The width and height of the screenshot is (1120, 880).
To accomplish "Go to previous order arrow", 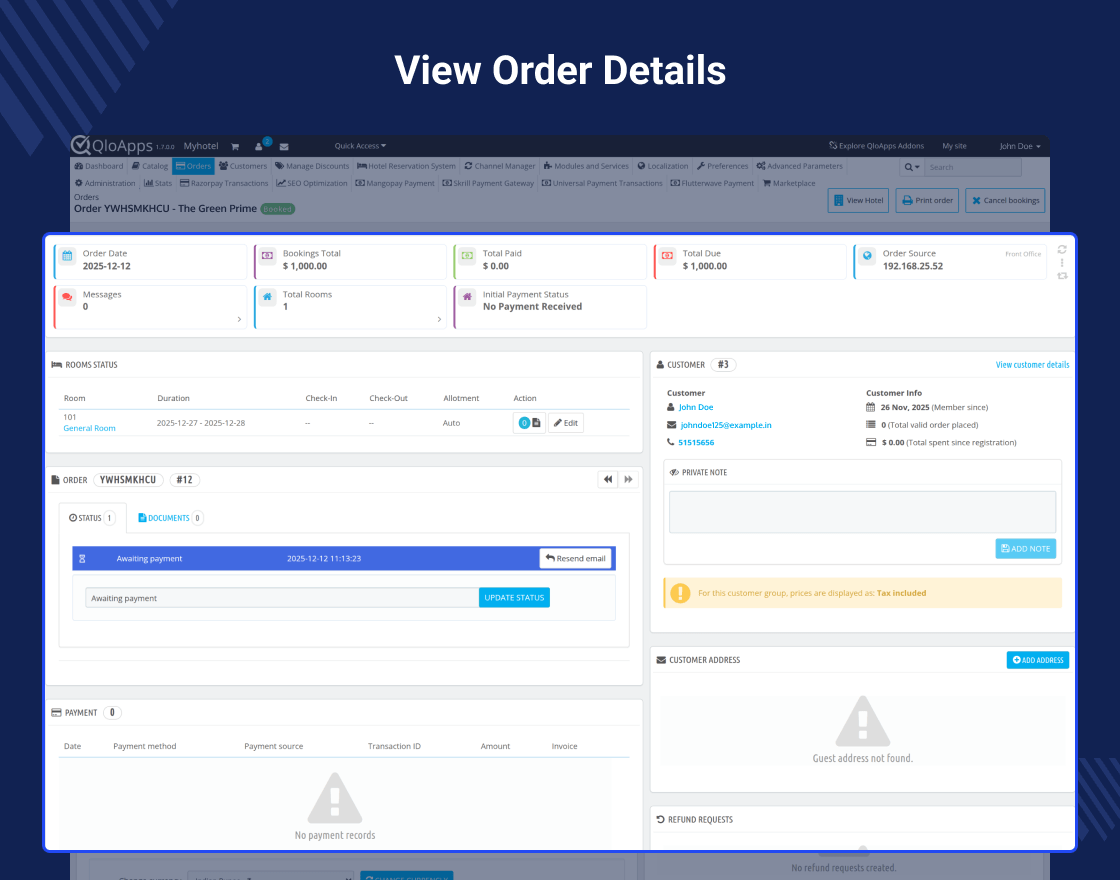I will 608,479.
